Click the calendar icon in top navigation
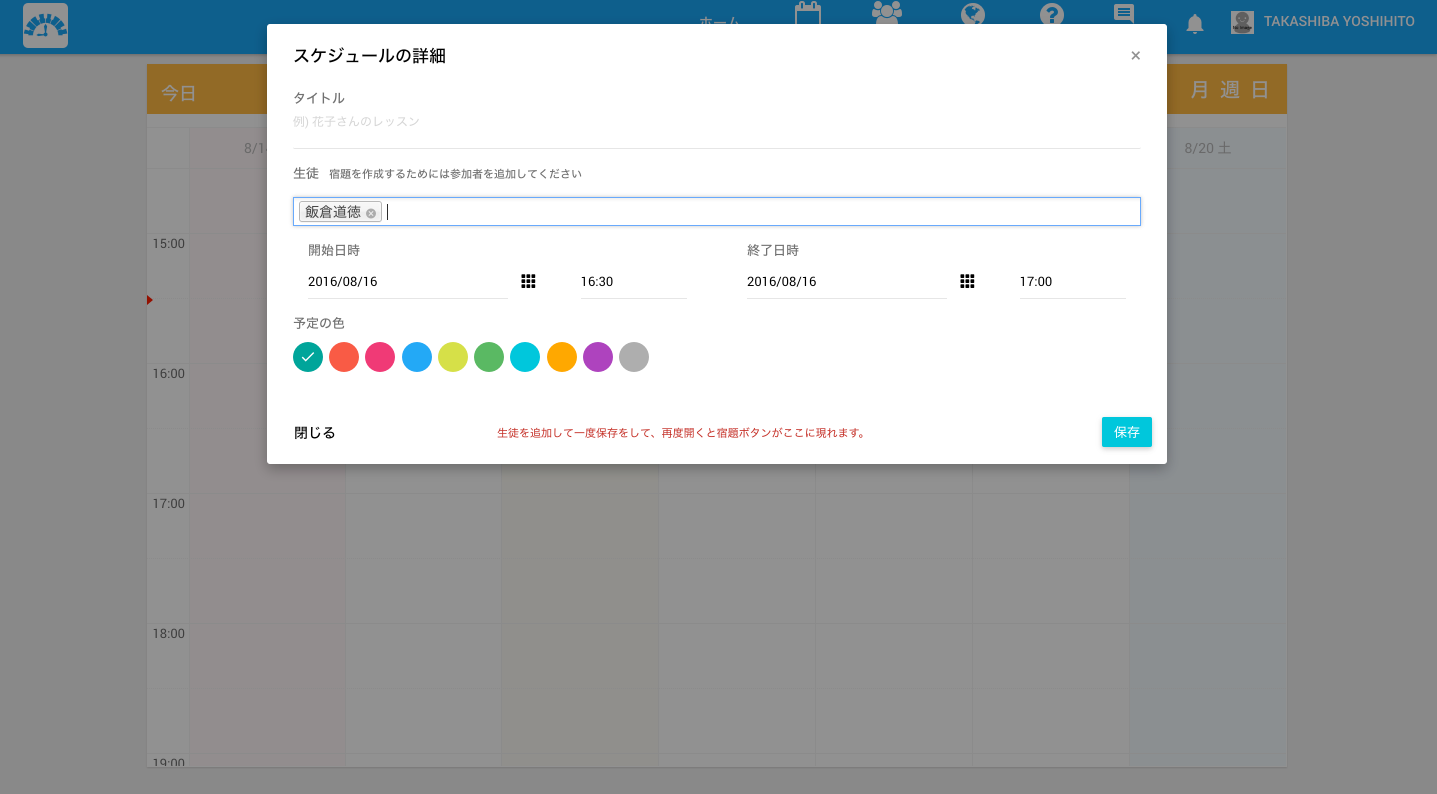The height and width of the screenshot is (794, 1437). coord(807,14)
